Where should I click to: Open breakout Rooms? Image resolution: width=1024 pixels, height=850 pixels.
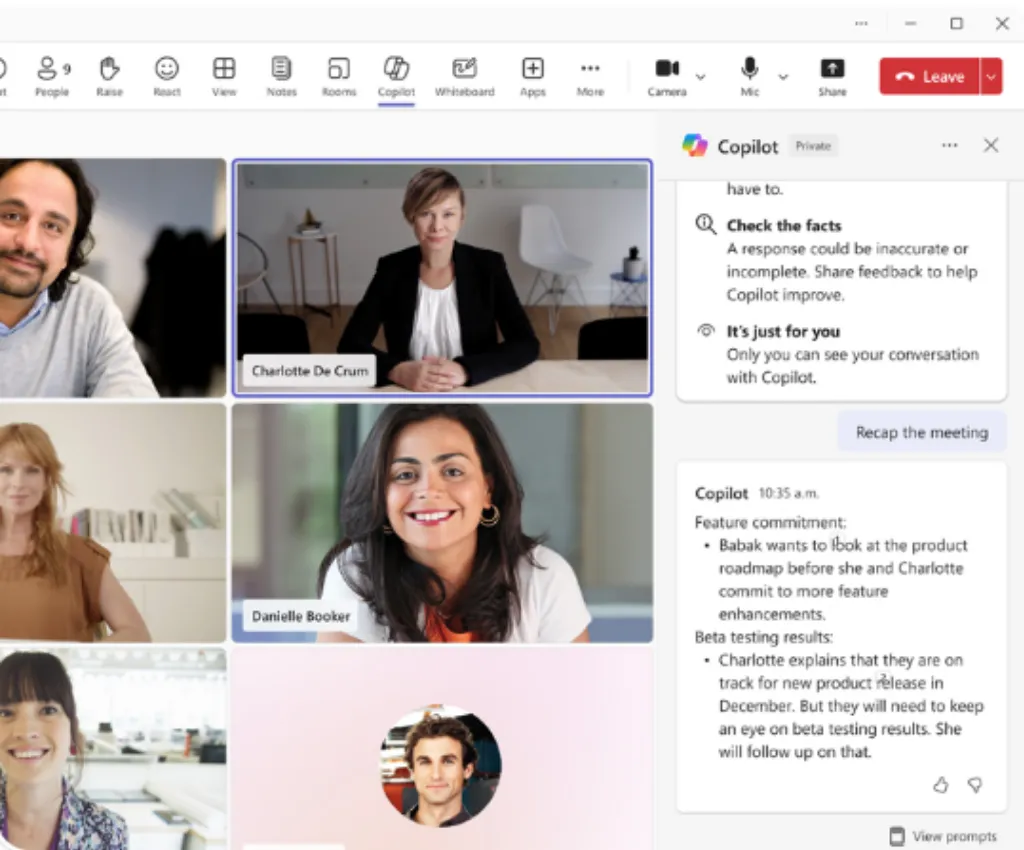click(x=339, y=76)
